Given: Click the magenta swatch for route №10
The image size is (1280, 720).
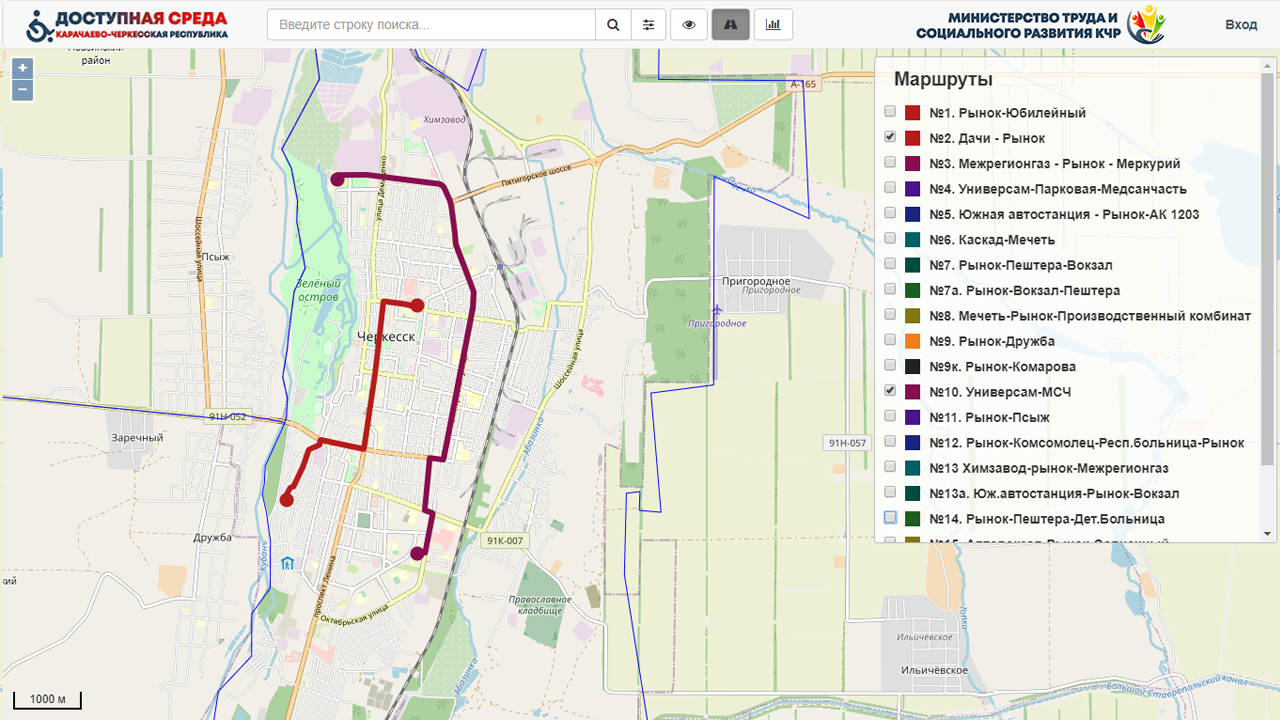Looking at the screenshot, I should [912, 392].
